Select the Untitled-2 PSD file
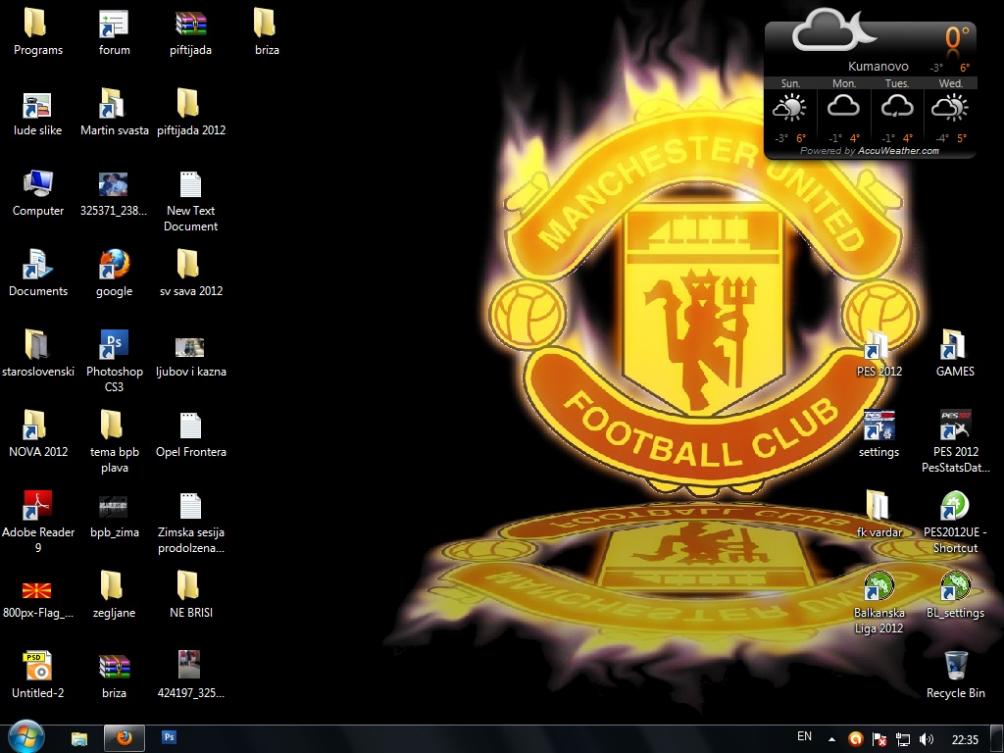Image resolution: width=1004 pixels, height=753 pixels. [x=37, y=667]
